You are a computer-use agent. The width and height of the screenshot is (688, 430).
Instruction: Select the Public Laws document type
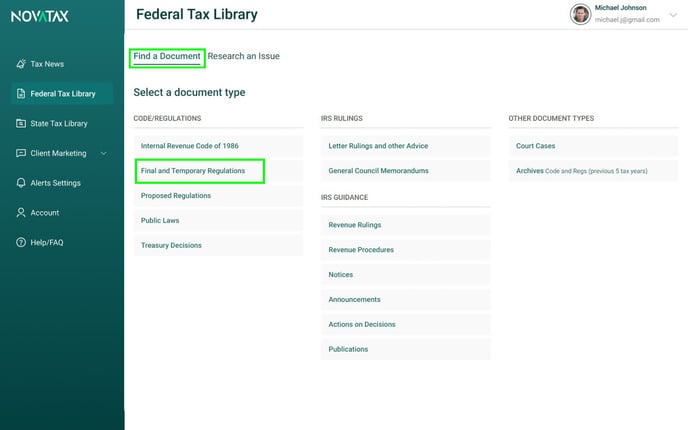click(x=219, y=220)
